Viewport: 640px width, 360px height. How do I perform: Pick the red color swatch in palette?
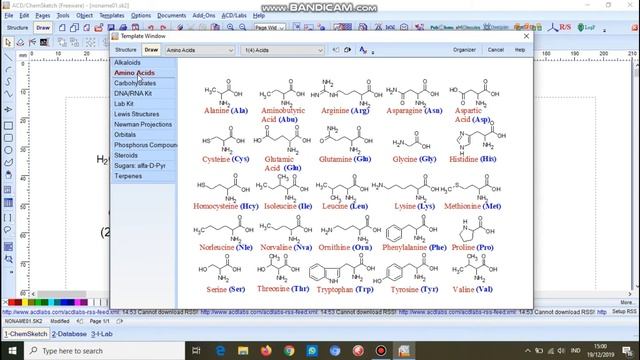click(x=12, y=302)
